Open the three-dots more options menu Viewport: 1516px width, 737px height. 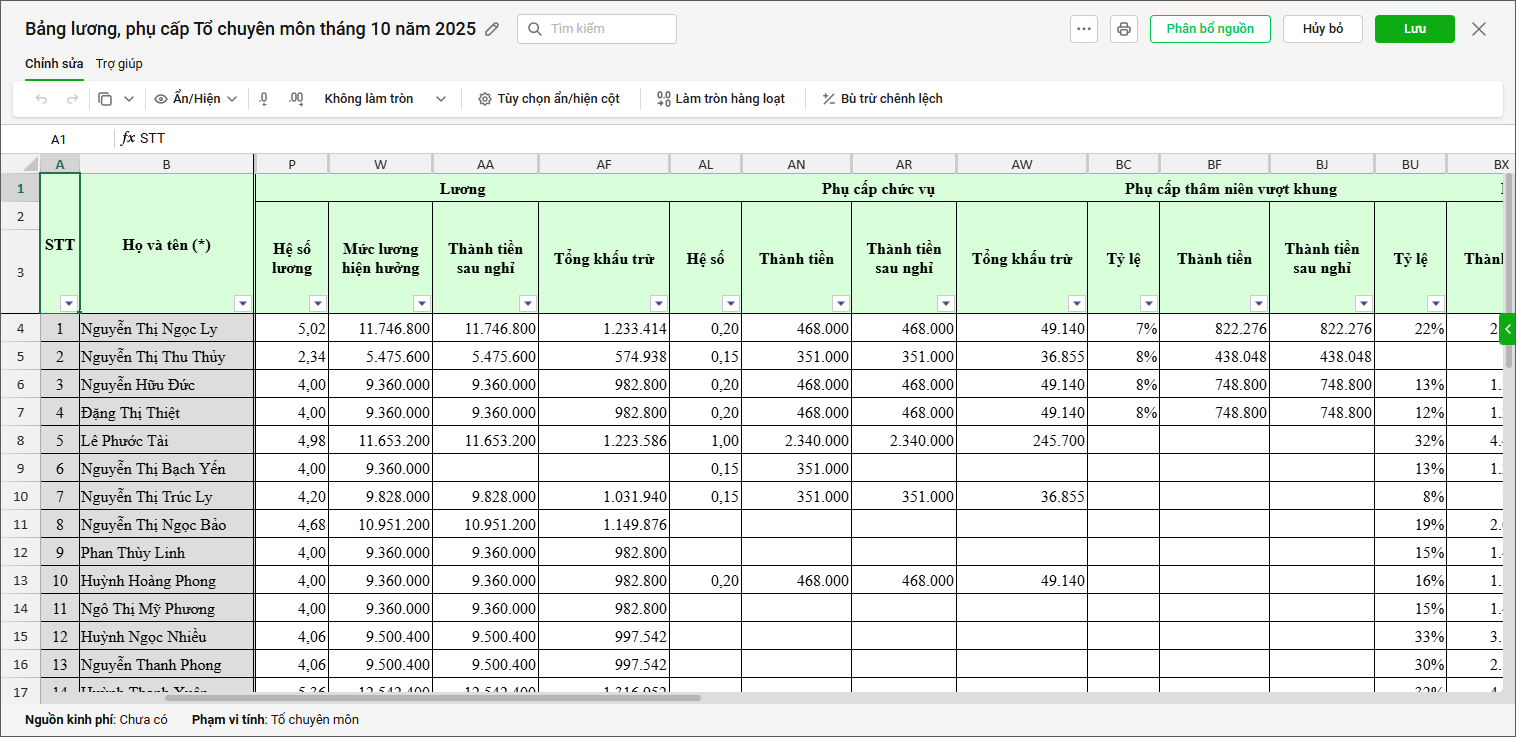tap(1084, 29)
